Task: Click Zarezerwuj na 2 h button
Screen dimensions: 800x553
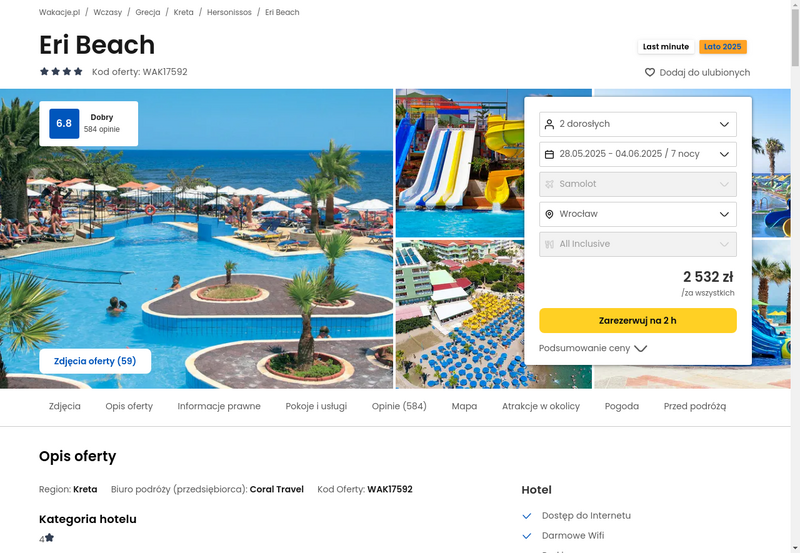Action: point(638,320)
